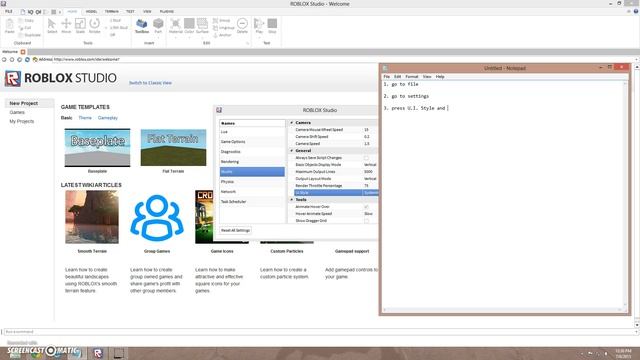
Task: Click Reset All Settings button
Action: click(x=236, y=231)
